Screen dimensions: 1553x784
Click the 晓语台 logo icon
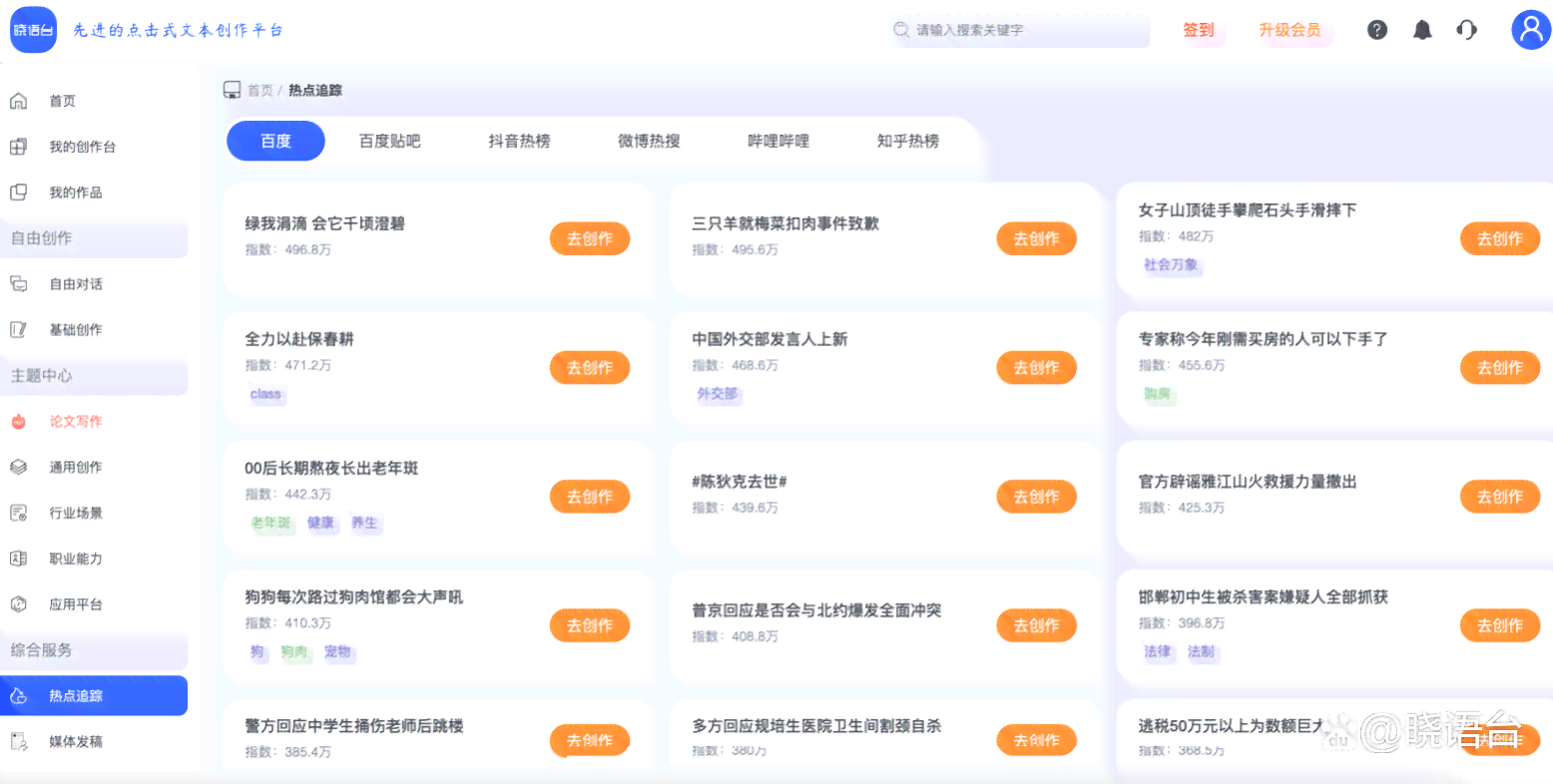click(33, 30)
